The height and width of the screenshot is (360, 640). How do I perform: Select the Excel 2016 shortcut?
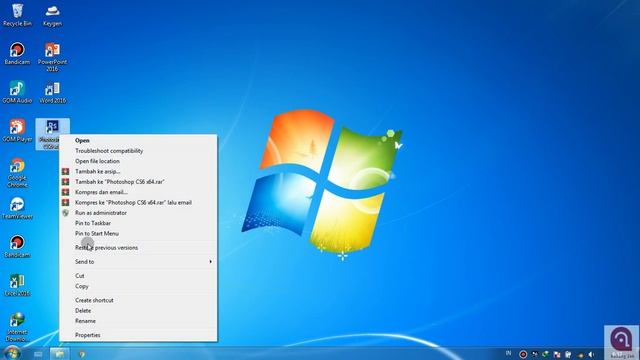[17, 285]
